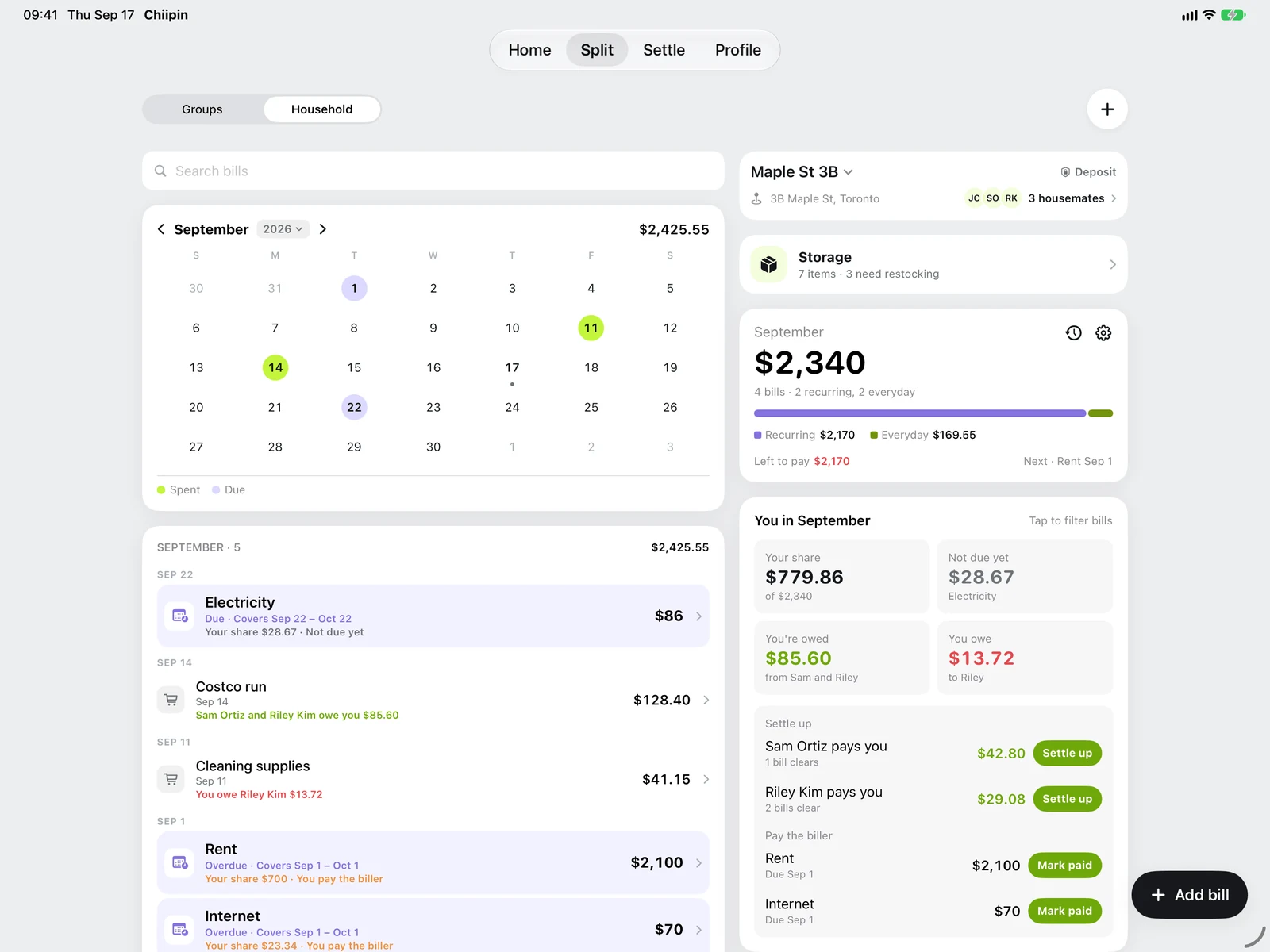Open the 2026 year dropdown
The image size is (1270, 952).
point(283,229)
